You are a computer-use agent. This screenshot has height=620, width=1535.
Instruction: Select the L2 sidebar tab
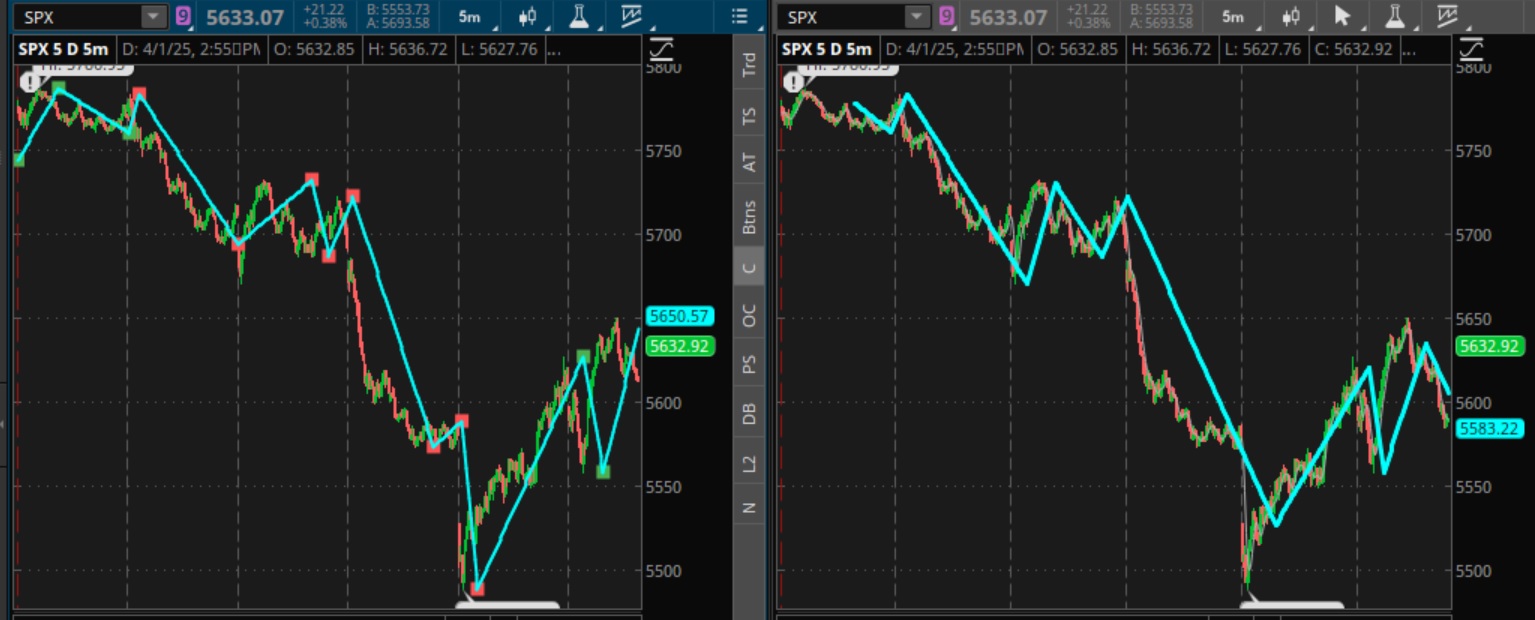pyautogui.click(x=748, y=462)
